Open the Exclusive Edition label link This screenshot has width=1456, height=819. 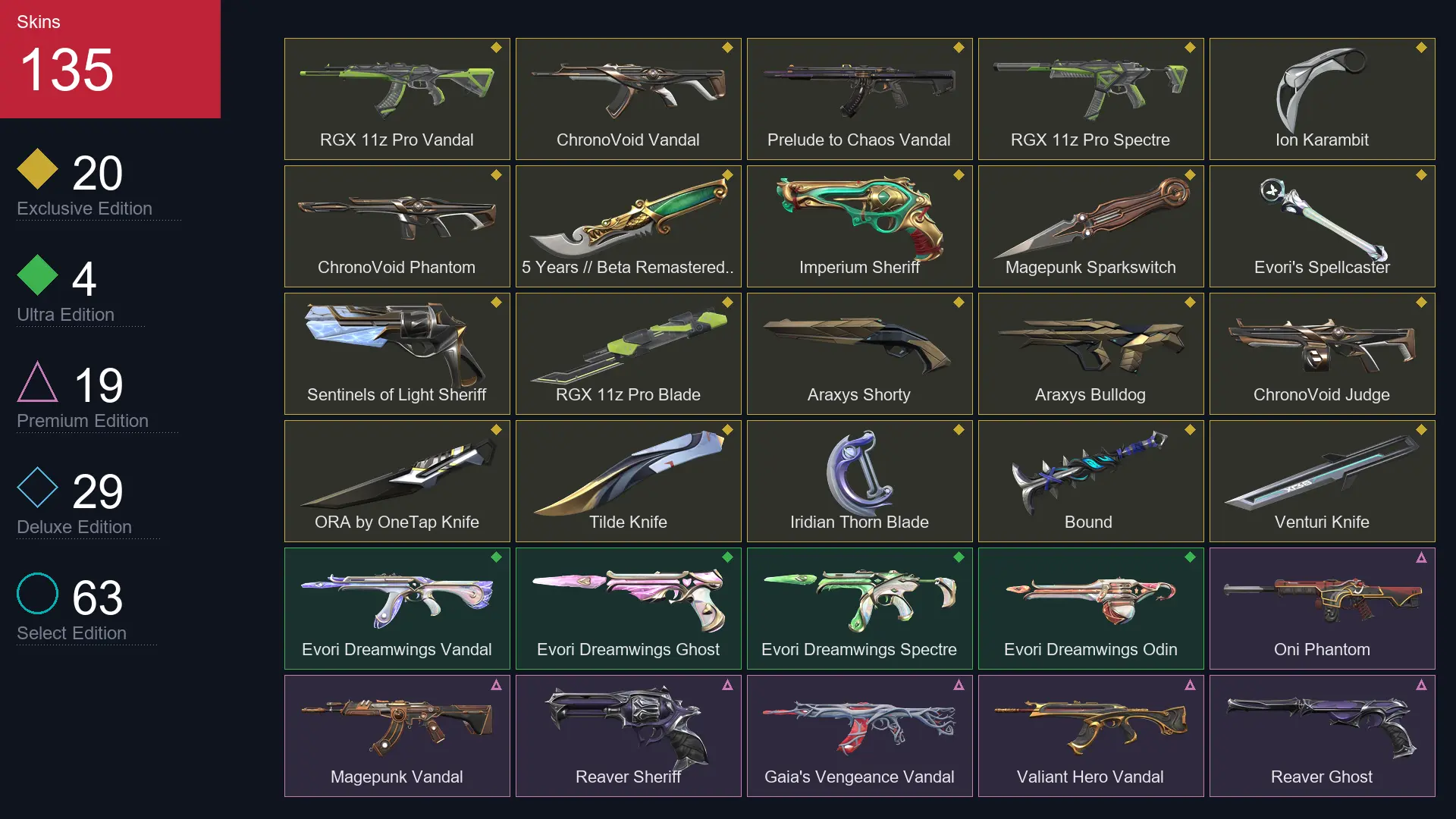[x=84, y=209]
